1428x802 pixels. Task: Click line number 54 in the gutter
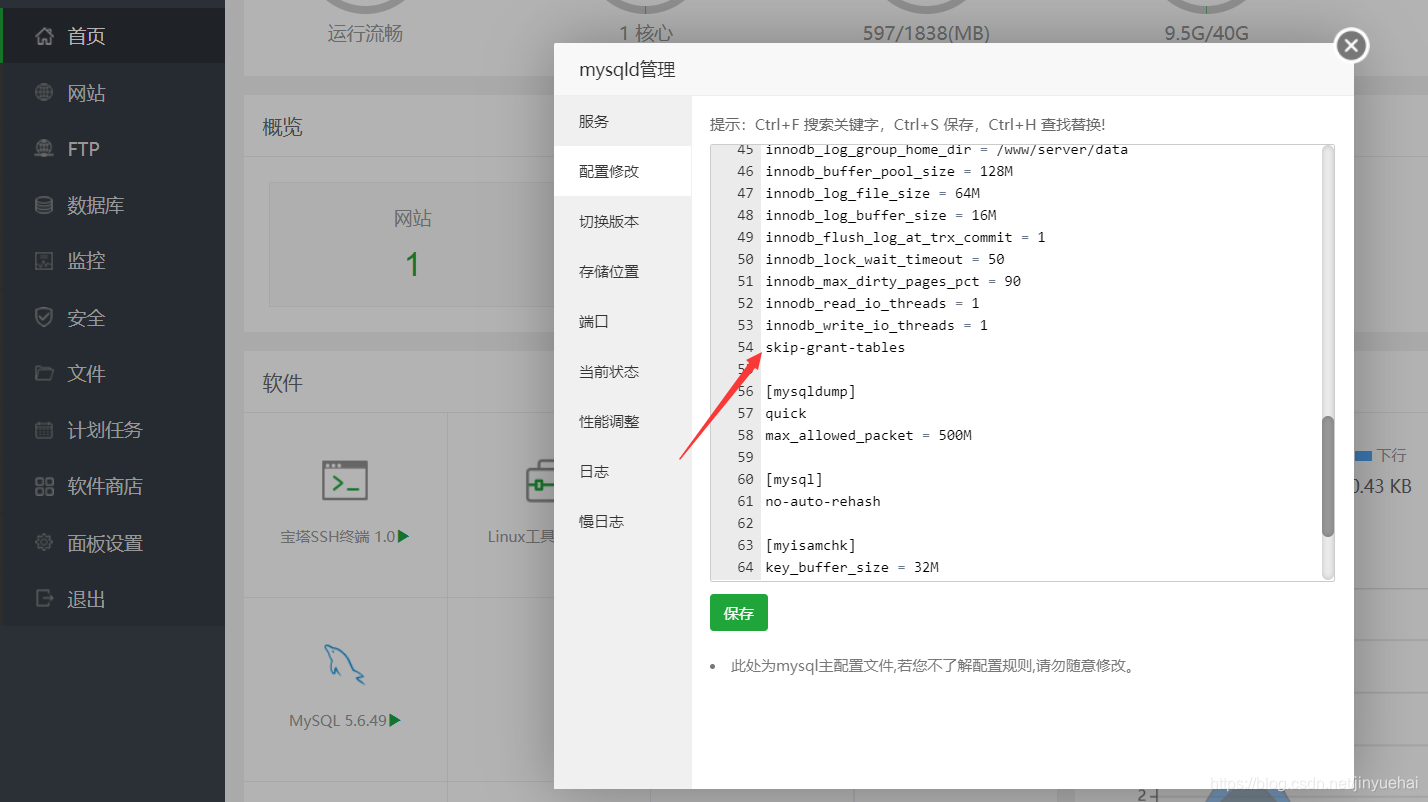745,347
